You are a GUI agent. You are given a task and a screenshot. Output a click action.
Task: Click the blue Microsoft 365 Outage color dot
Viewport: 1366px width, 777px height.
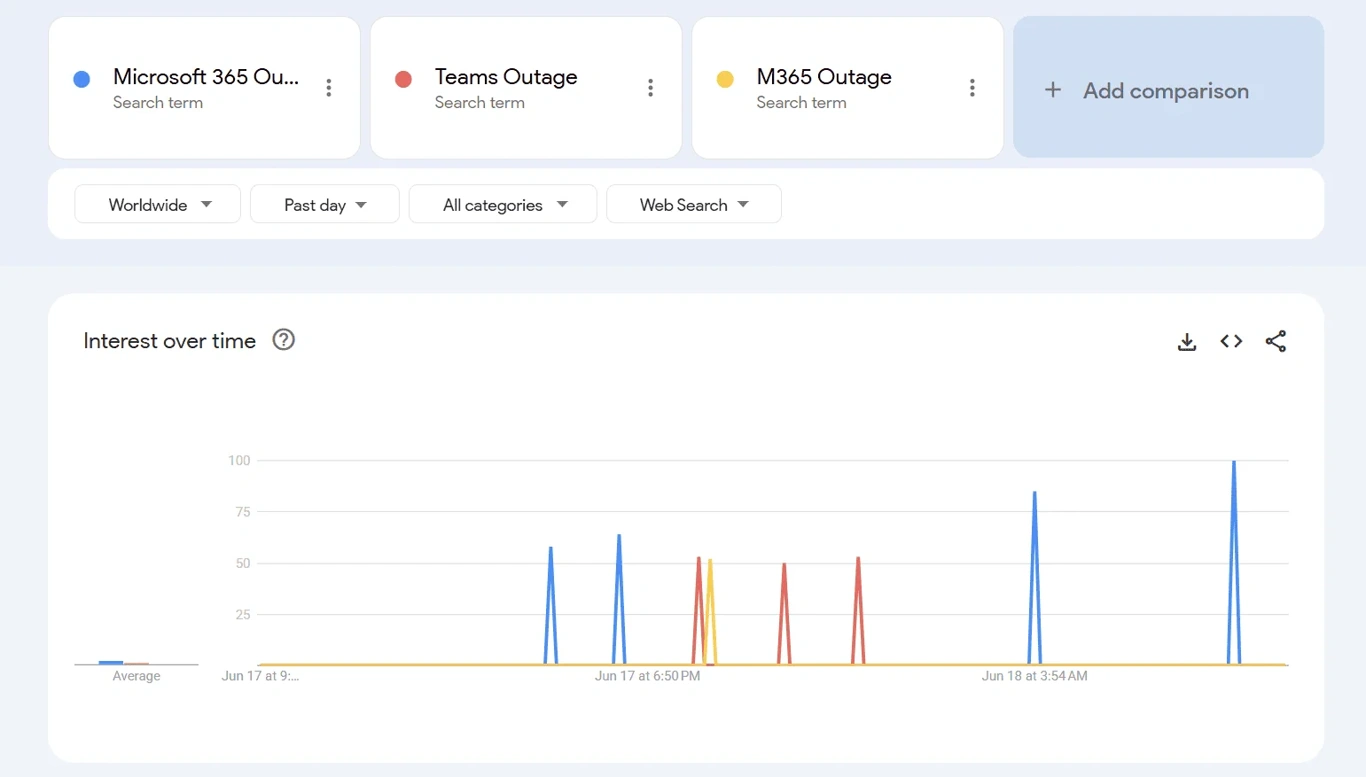pos(82,79)
